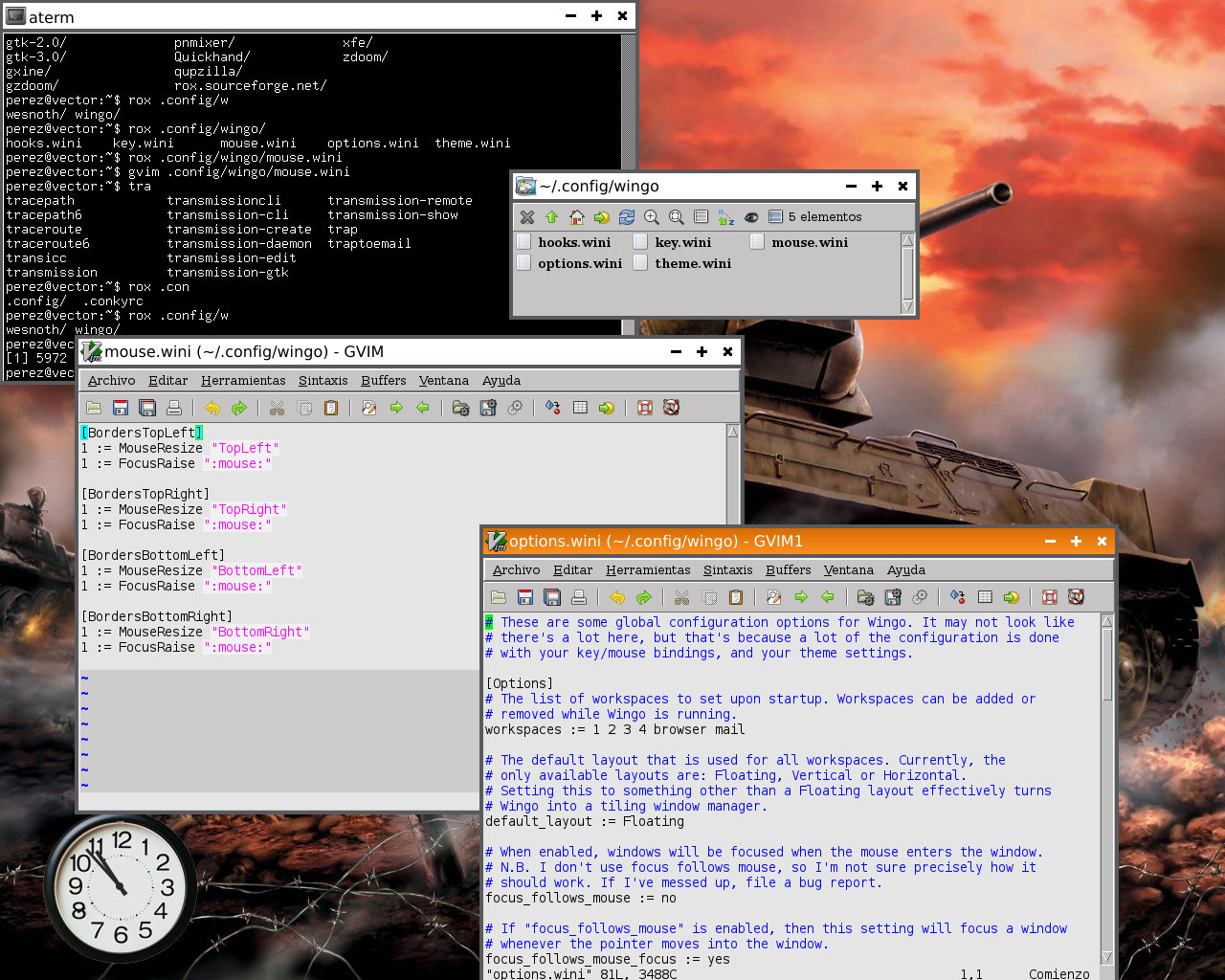The height and width of the screenshot is (980, 1225).
Task: Click the 'focus_follows_mouse := no' line
Action: [x=581, y=899]
